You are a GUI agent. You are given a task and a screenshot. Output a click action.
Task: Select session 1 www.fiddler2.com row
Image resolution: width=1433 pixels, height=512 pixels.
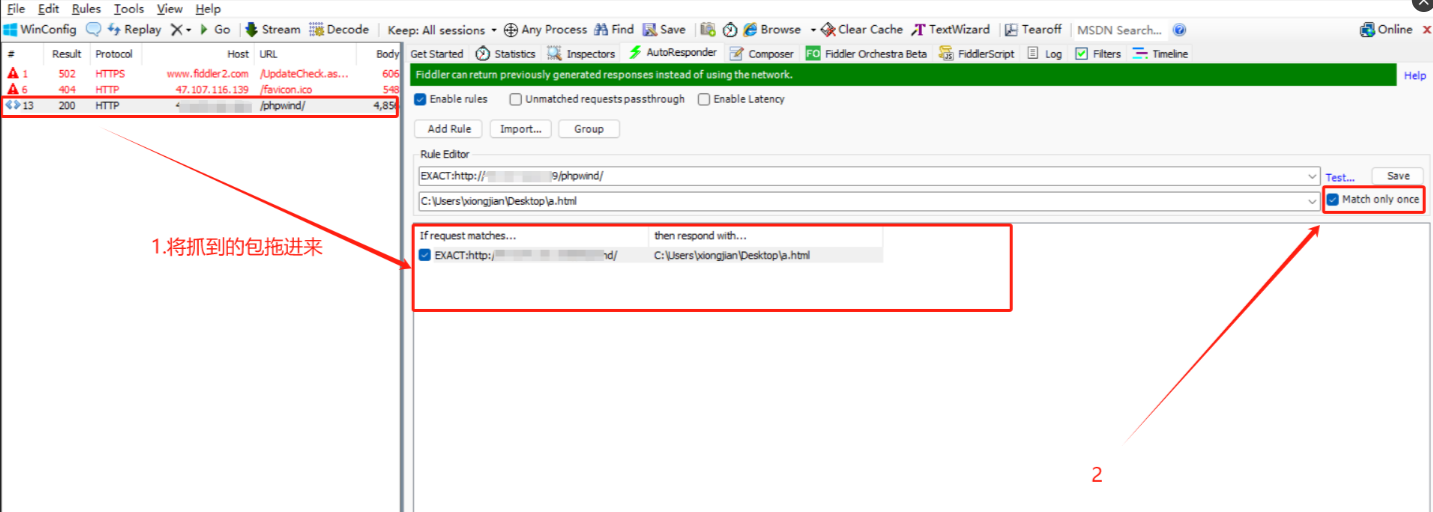[x=200, y=74]
